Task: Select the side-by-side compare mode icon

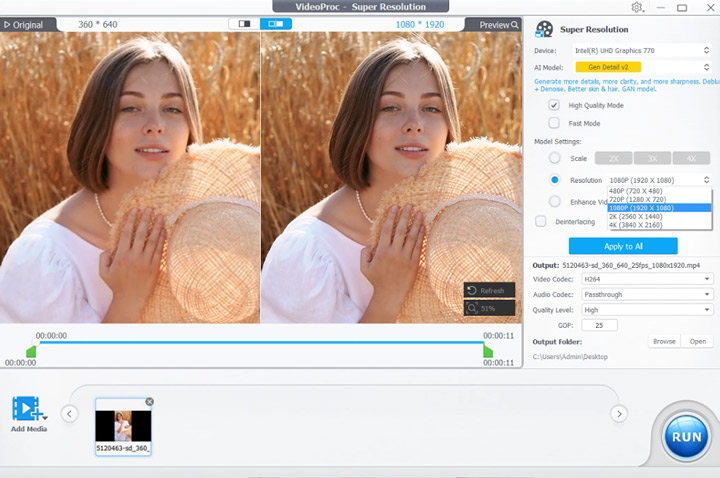Action: [x=276, y=24]
